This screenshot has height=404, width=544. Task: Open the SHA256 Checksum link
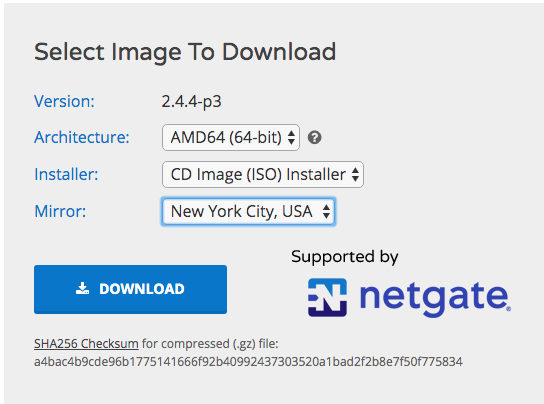(86, 344)
